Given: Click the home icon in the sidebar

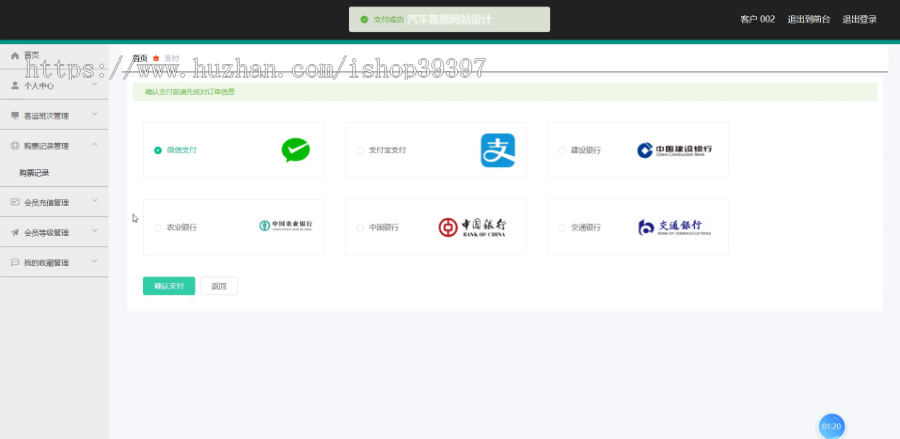Looking at the screenshot, I should (15, 56).
